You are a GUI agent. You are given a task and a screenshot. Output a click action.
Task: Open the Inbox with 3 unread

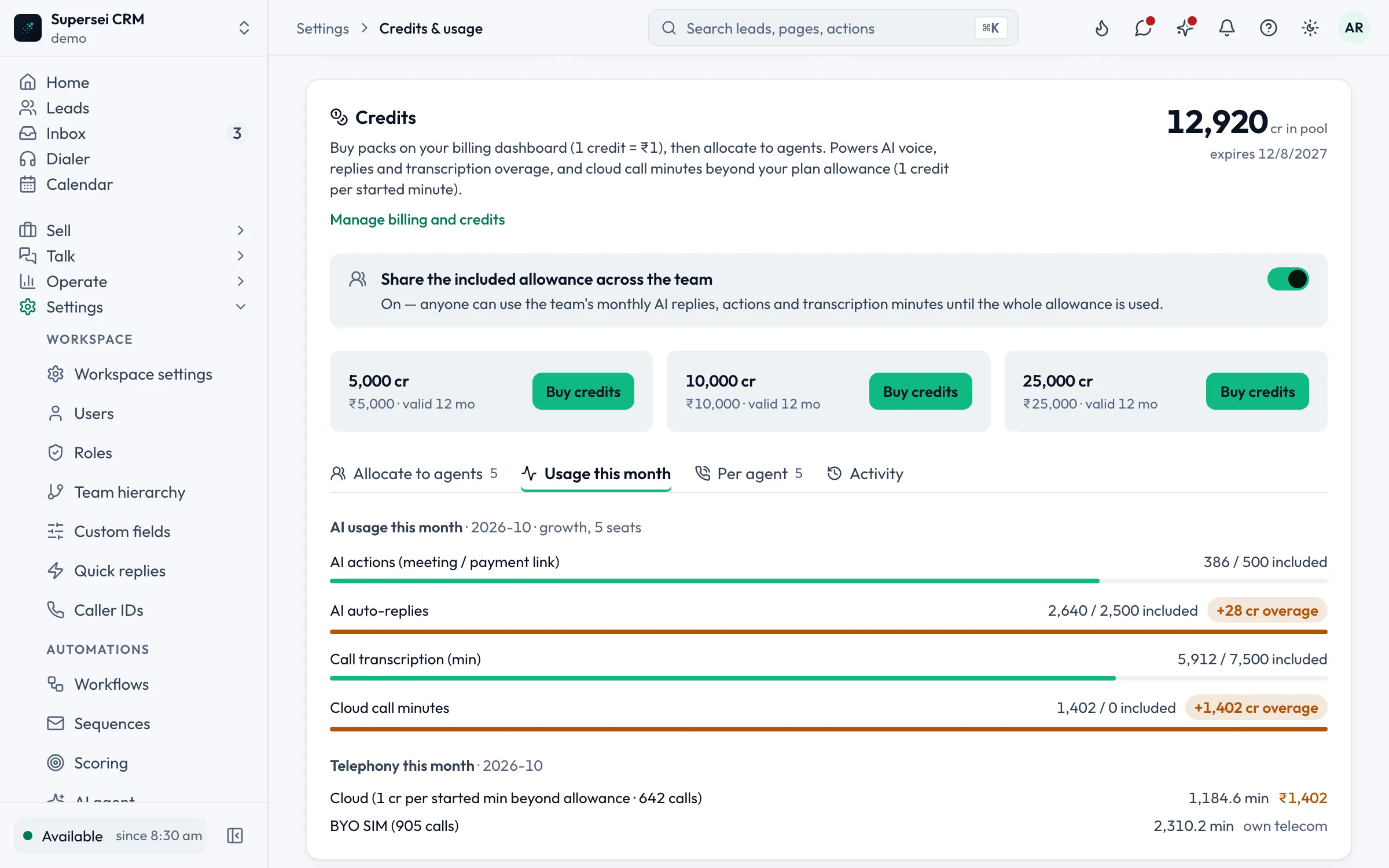click(x=133, y=133)
